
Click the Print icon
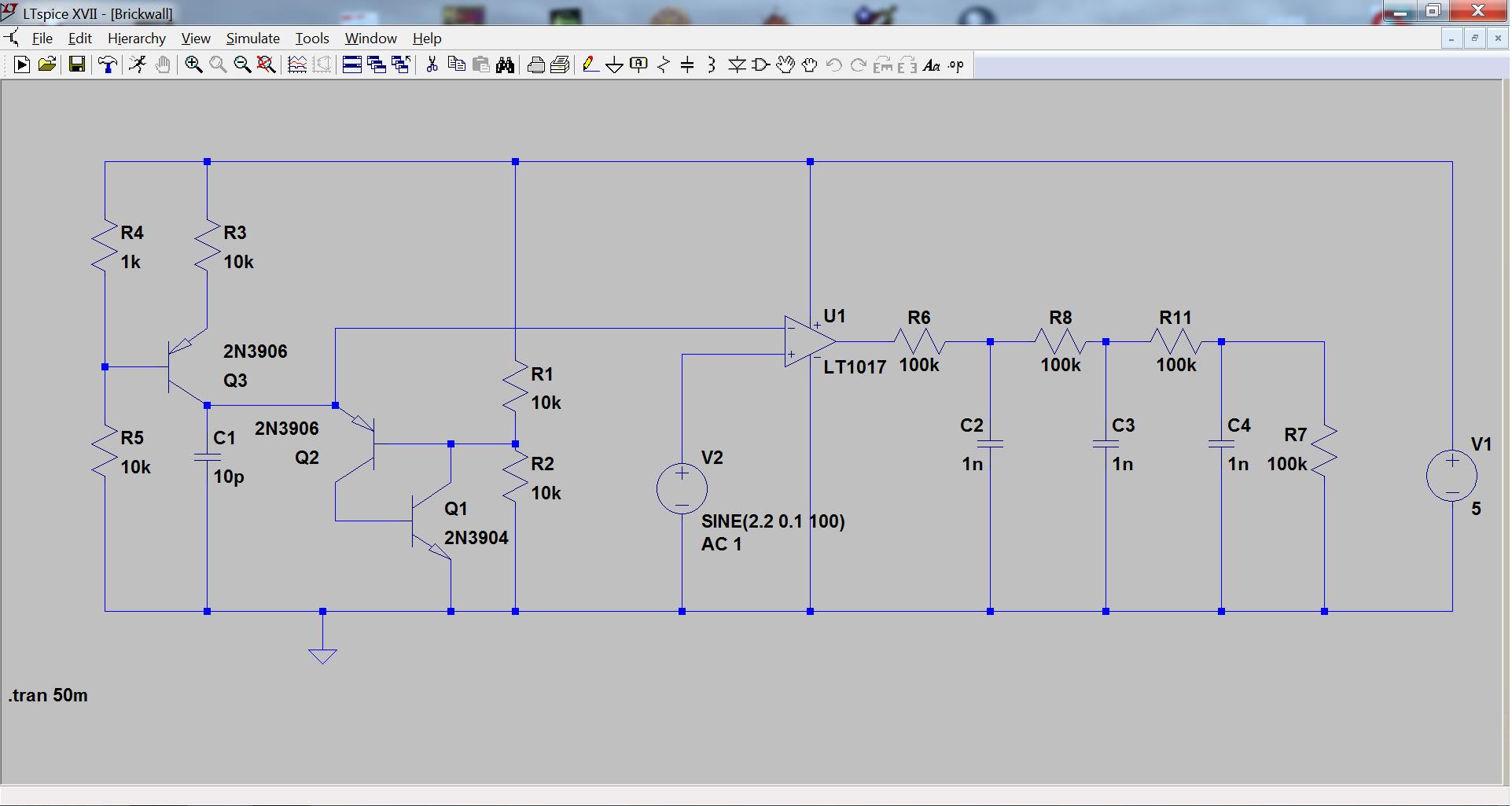535,65
